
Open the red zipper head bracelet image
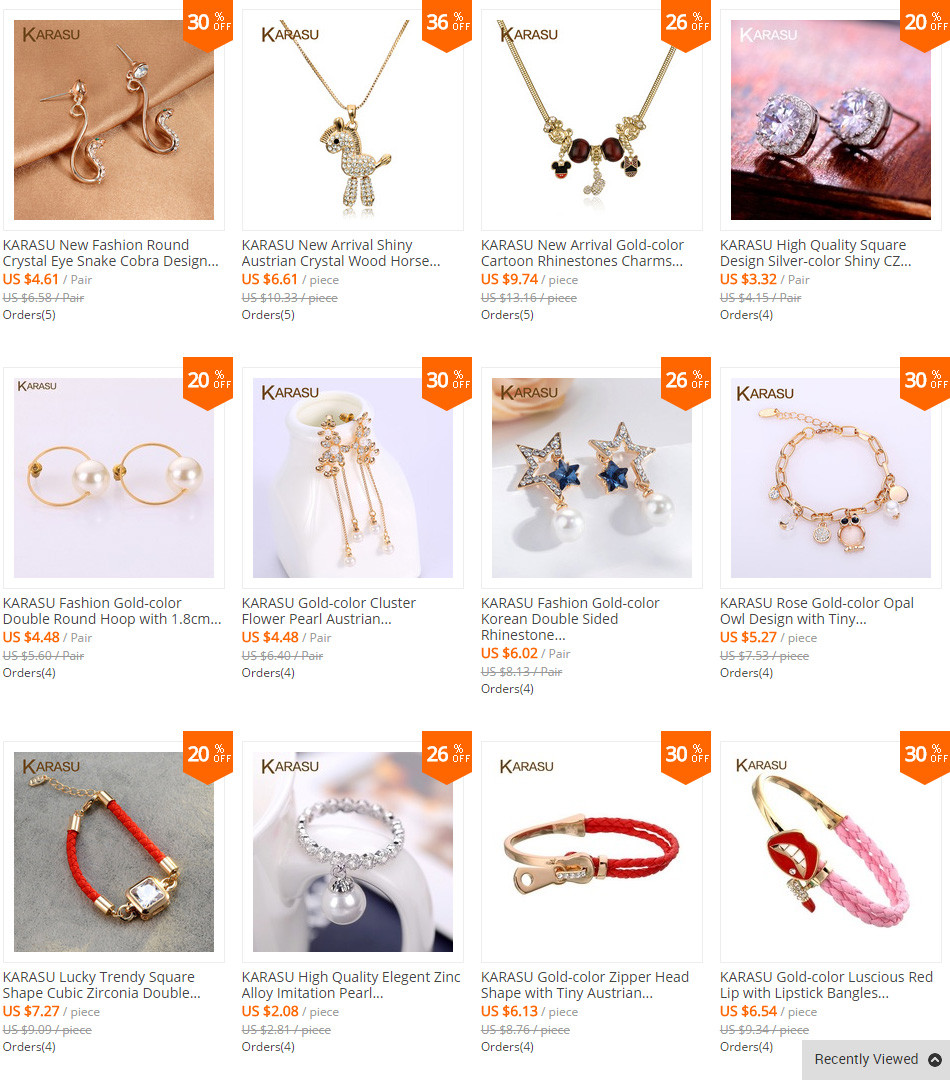coord(592,852)
